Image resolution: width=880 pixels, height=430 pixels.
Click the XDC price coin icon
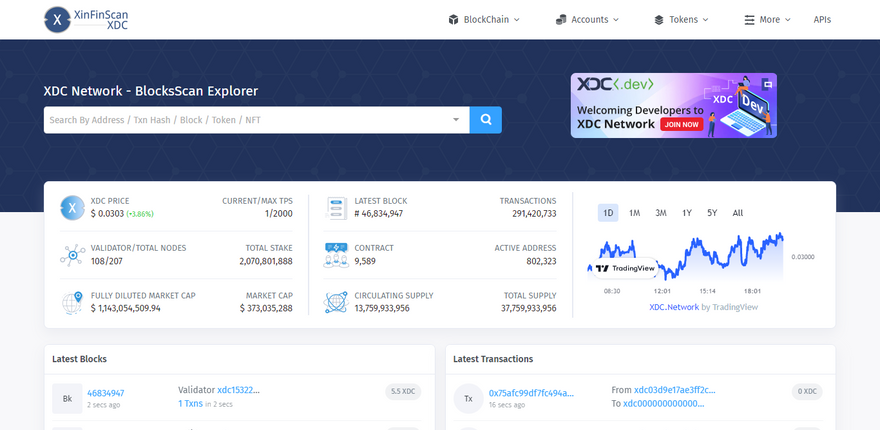click(72, 207)
